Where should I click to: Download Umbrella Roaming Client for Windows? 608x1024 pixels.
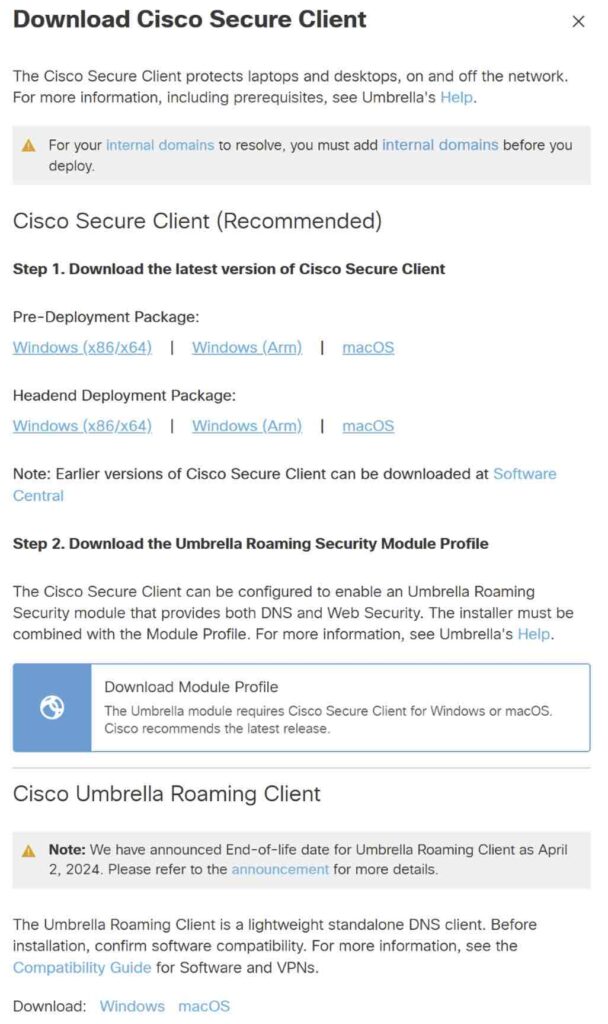tap(132, 1005)
